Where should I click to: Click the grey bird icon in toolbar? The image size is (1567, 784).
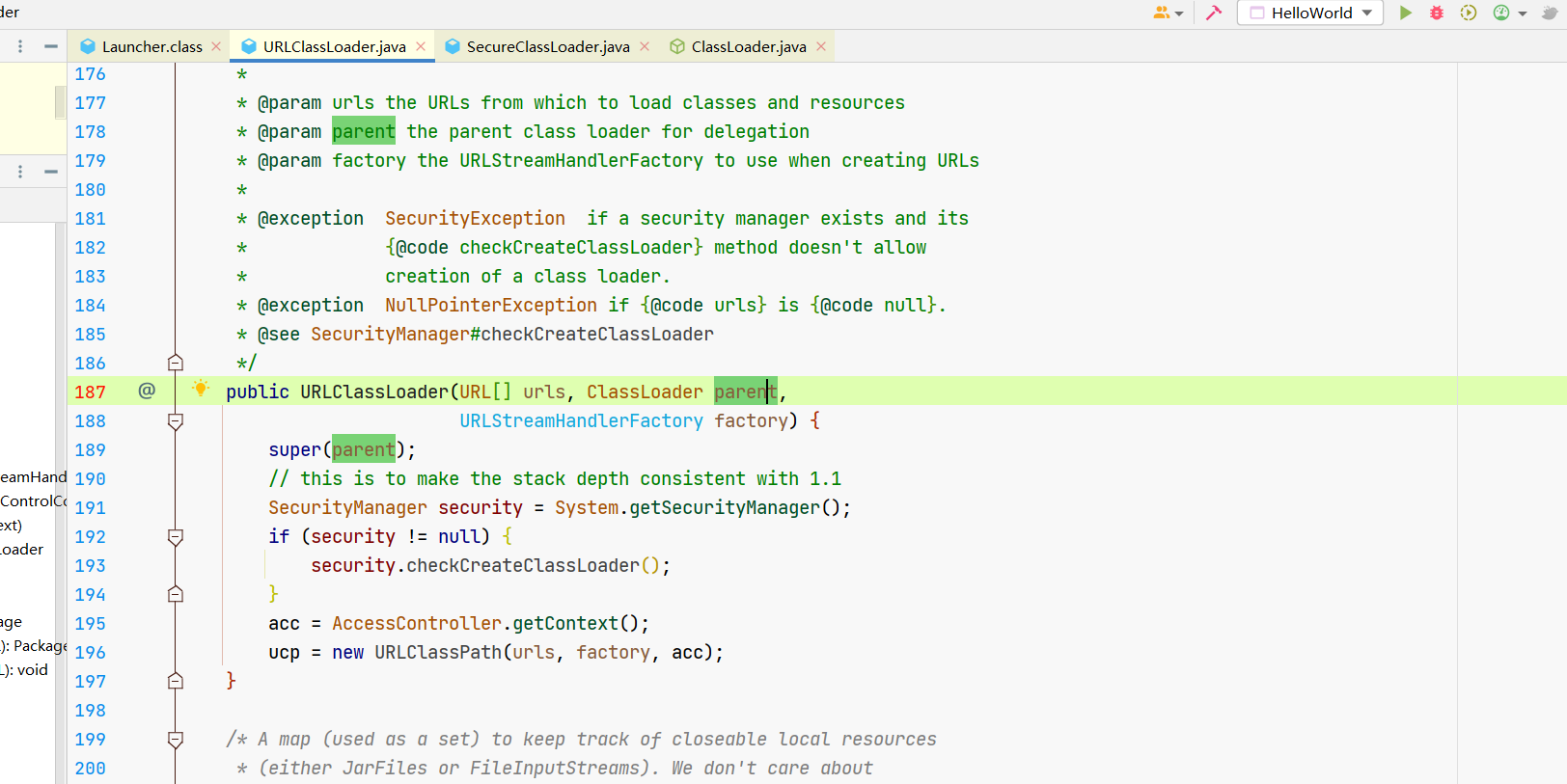tap(1550, 13)
